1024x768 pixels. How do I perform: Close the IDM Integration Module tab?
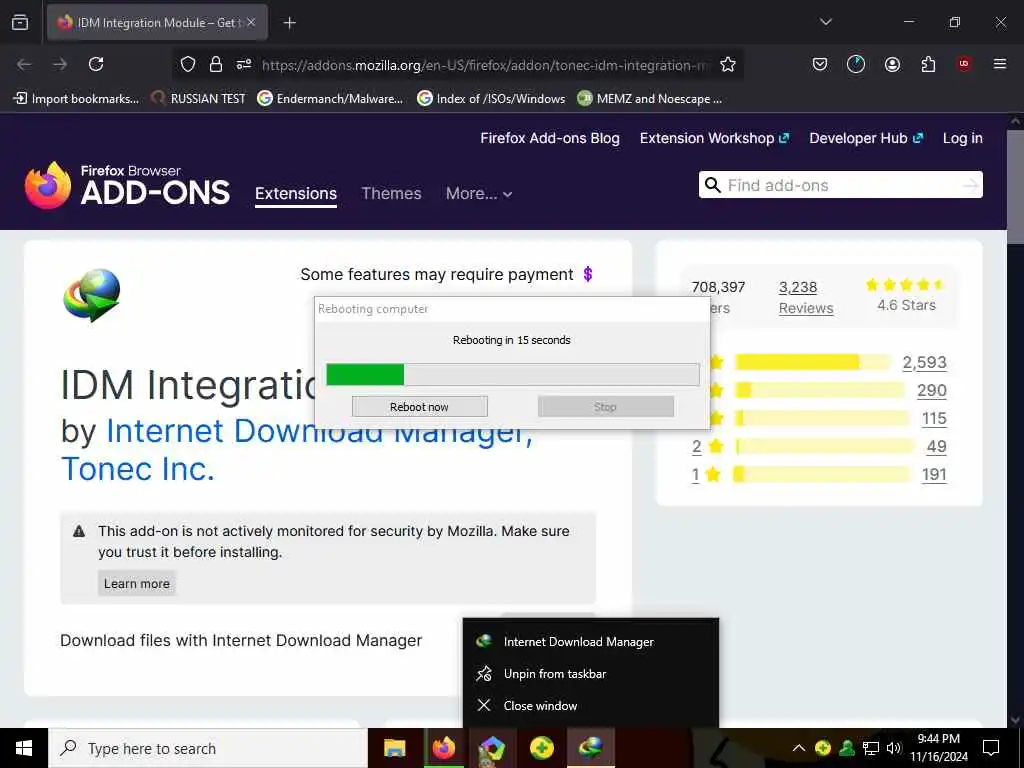[251, 22]
